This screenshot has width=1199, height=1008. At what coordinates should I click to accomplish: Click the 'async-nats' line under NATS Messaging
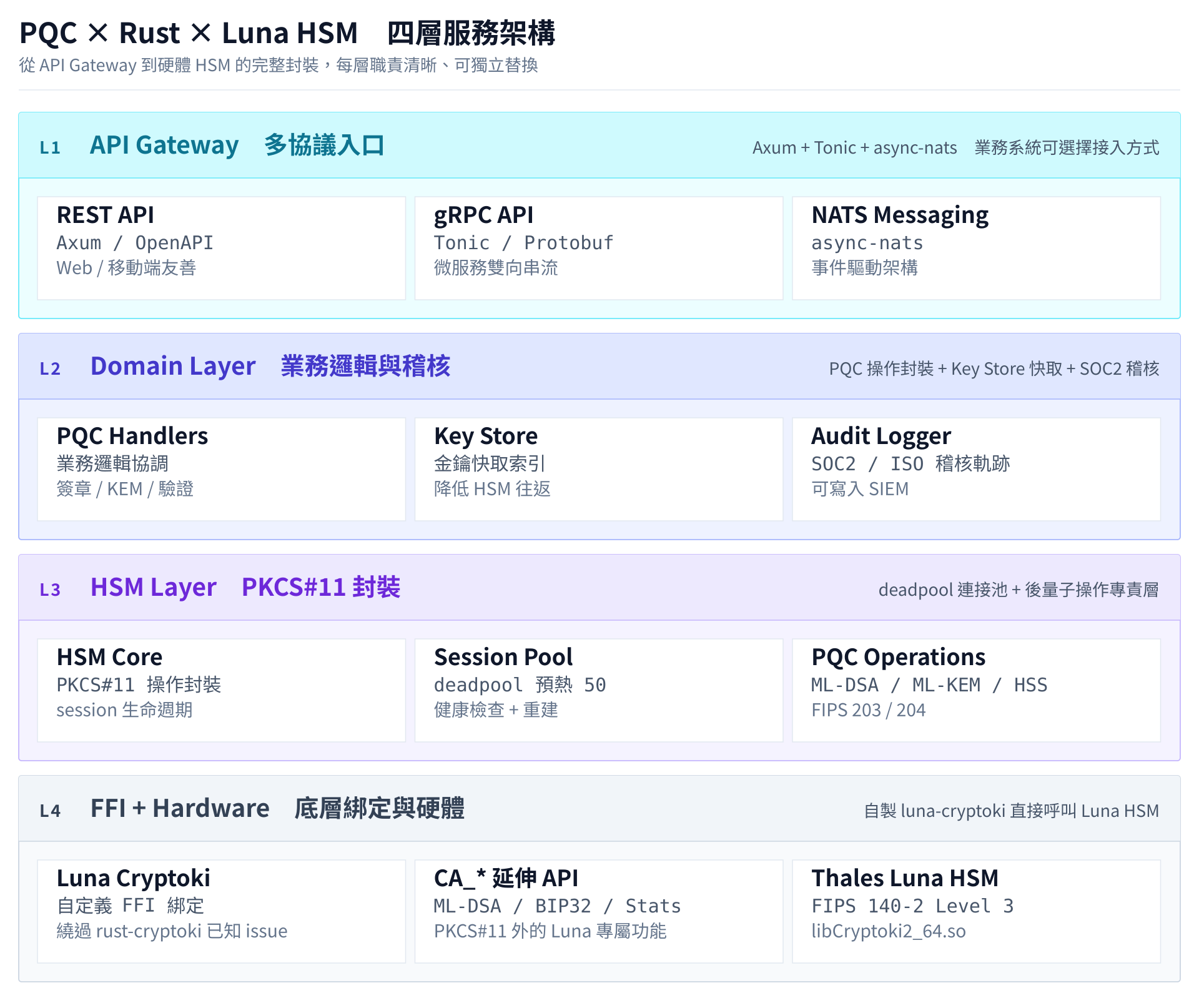867,243
